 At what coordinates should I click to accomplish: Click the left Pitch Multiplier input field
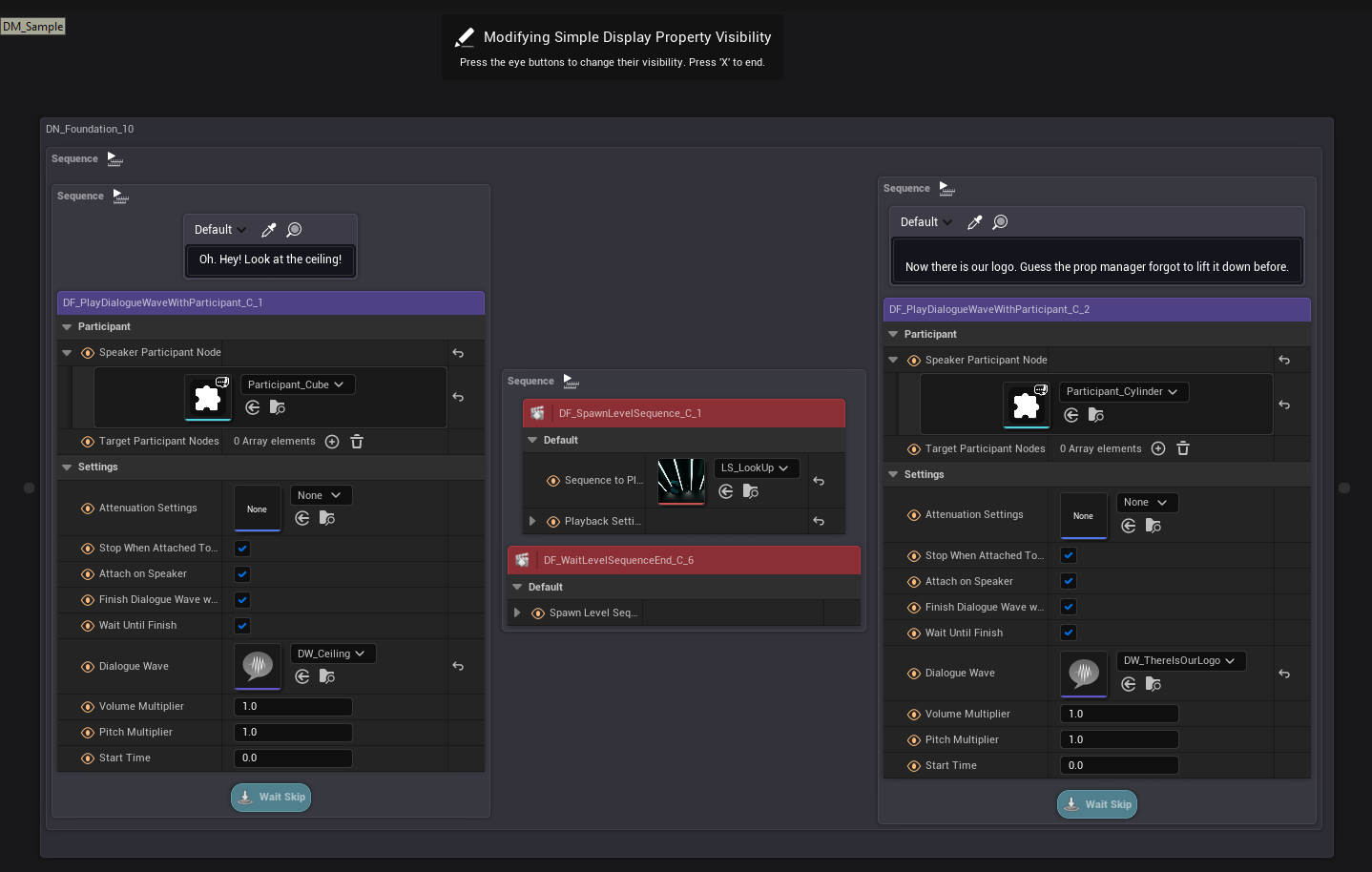coord(293,733)
